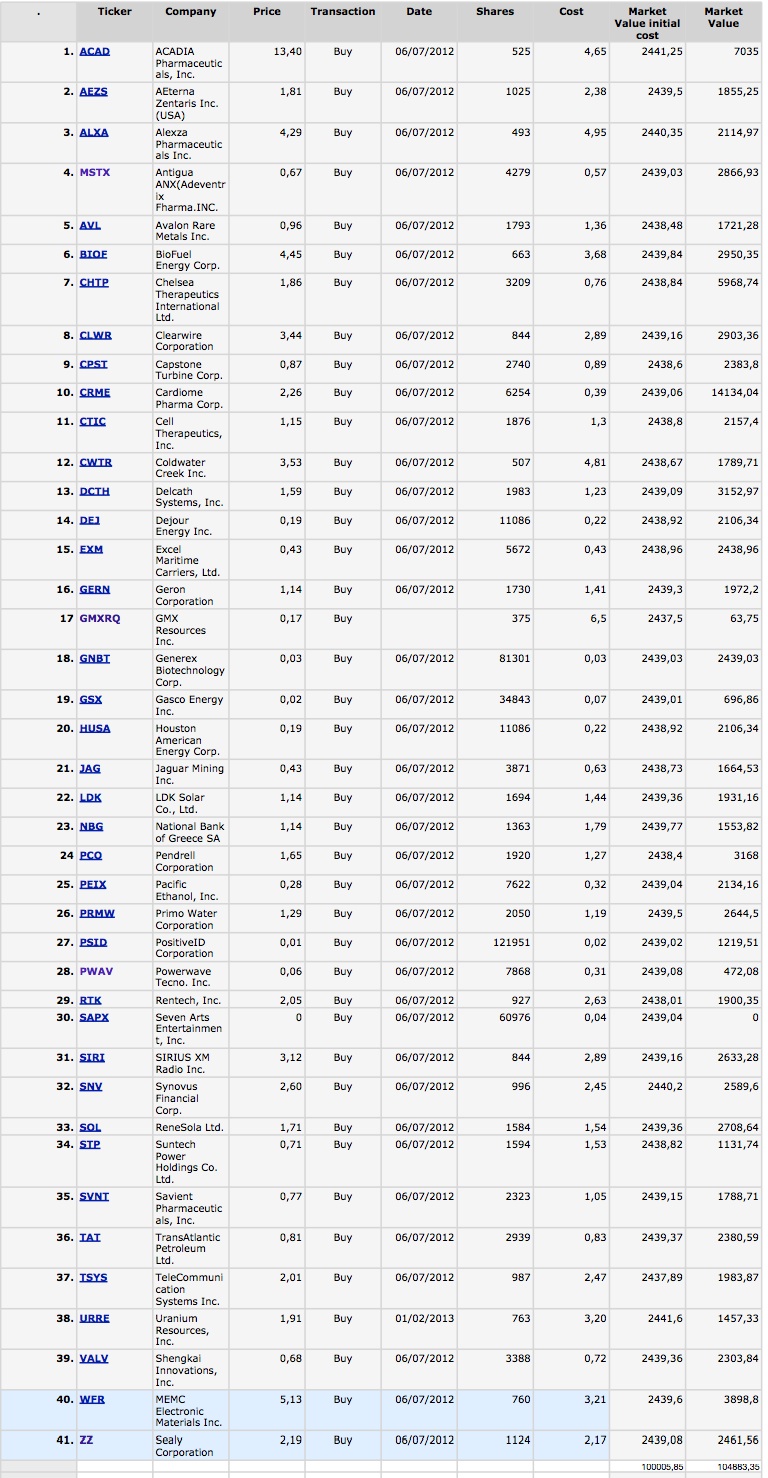This screenshot has height=1478, width=768.
Task: Open the NBG ticker link
Action: [91, 826]
